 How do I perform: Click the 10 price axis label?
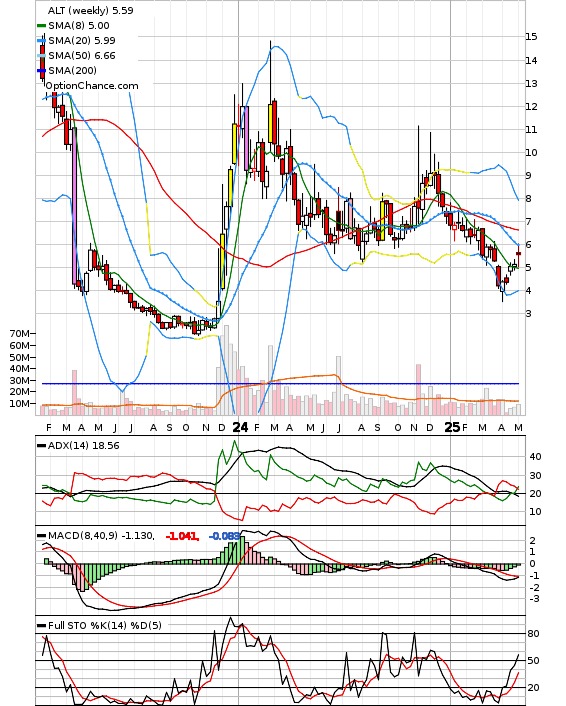point(531,153)
